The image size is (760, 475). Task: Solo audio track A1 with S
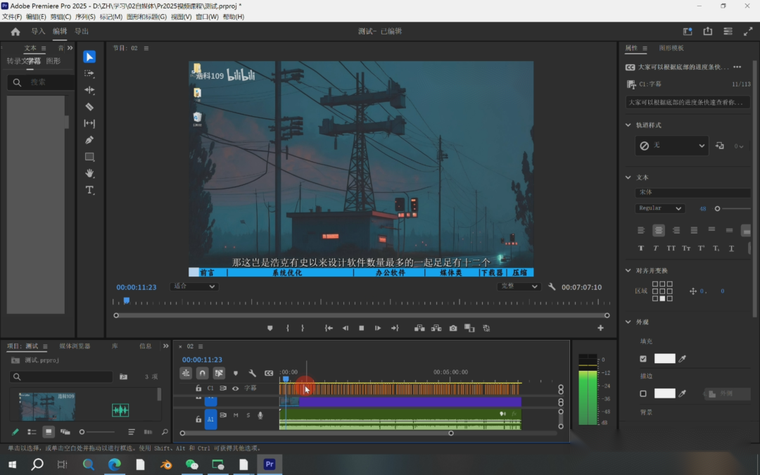(248, 415)
